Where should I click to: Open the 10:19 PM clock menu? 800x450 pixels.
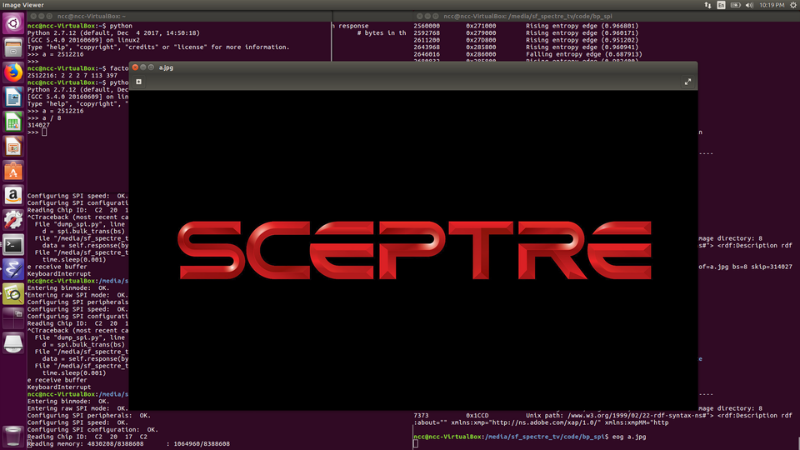(772, 5)
